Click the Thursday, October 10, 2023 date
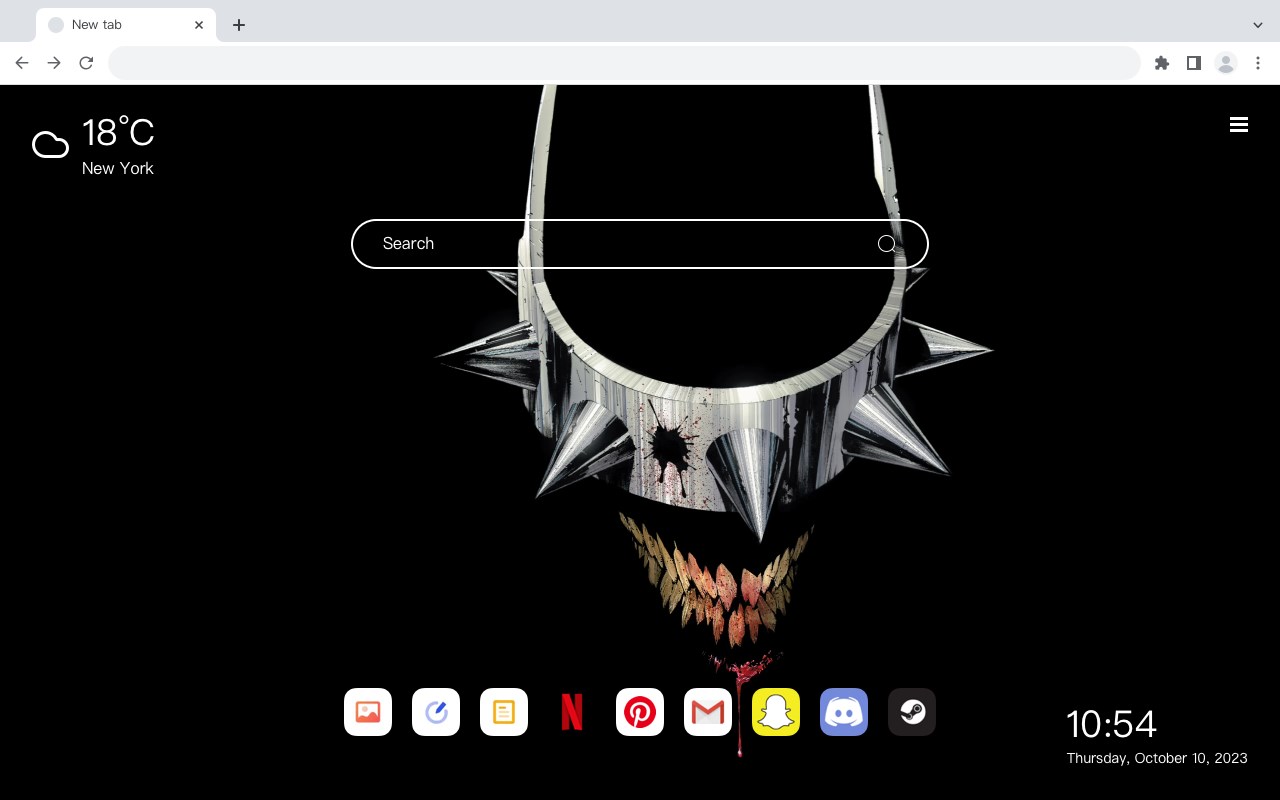 point(1157,758)
